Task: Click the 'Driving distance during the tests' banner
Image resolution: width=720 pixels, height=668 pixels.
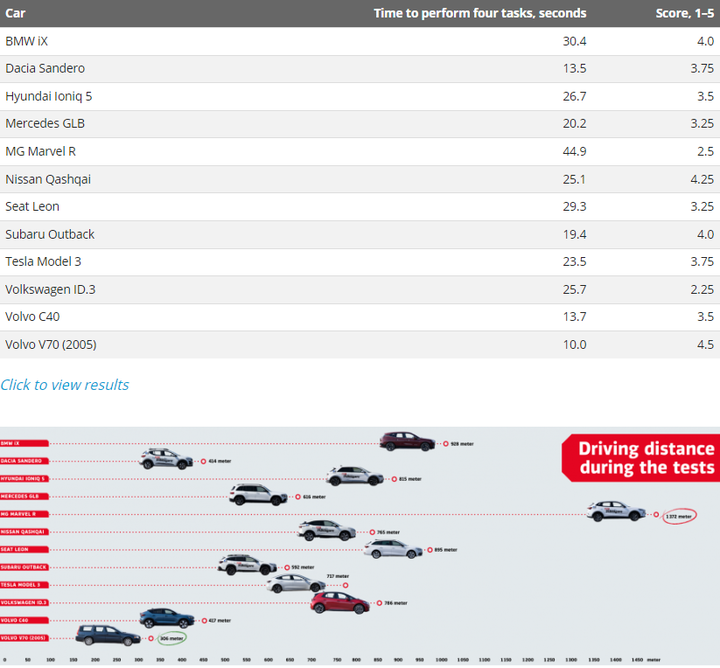Action: coord(641,458)
